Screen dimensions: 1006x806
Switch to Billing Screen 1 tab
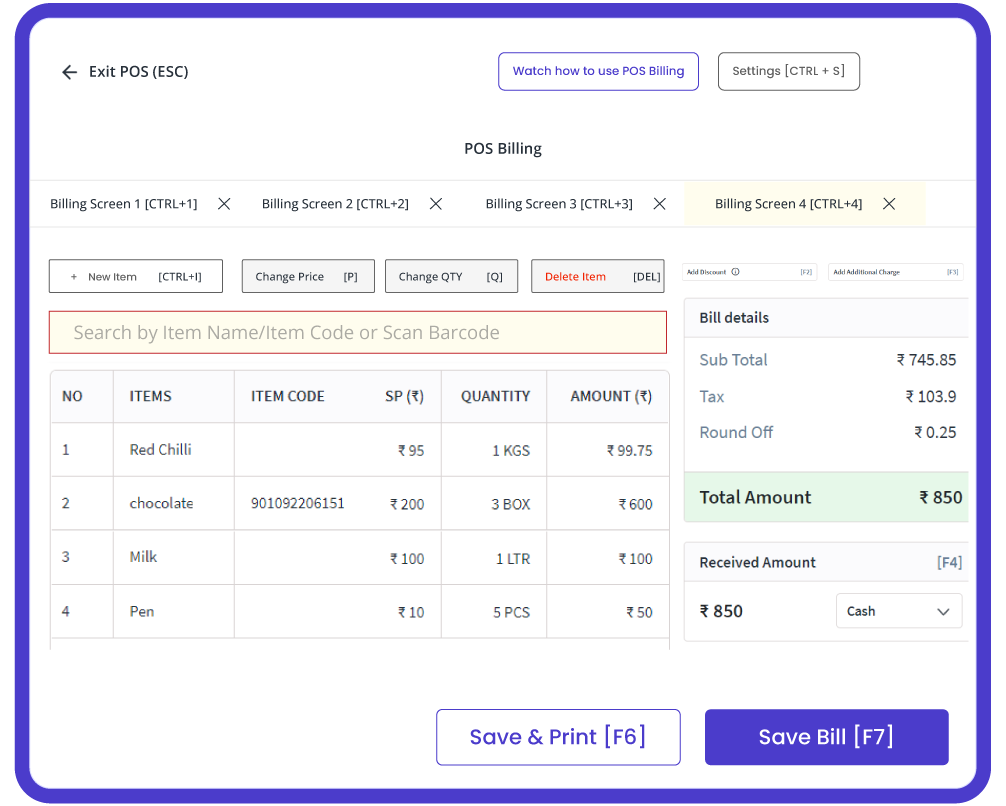[x=123, y=203]
